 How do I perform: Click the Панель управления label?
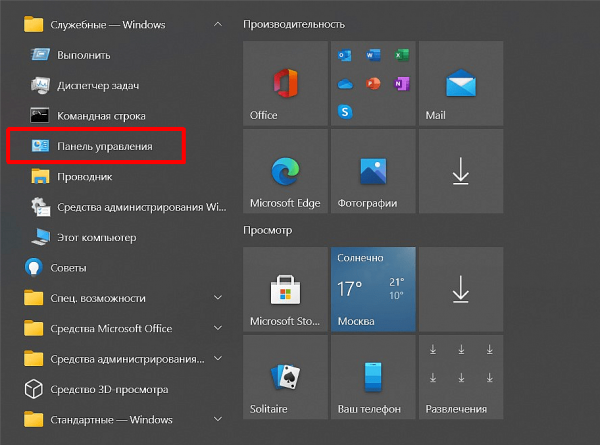[x=104, y=146]
